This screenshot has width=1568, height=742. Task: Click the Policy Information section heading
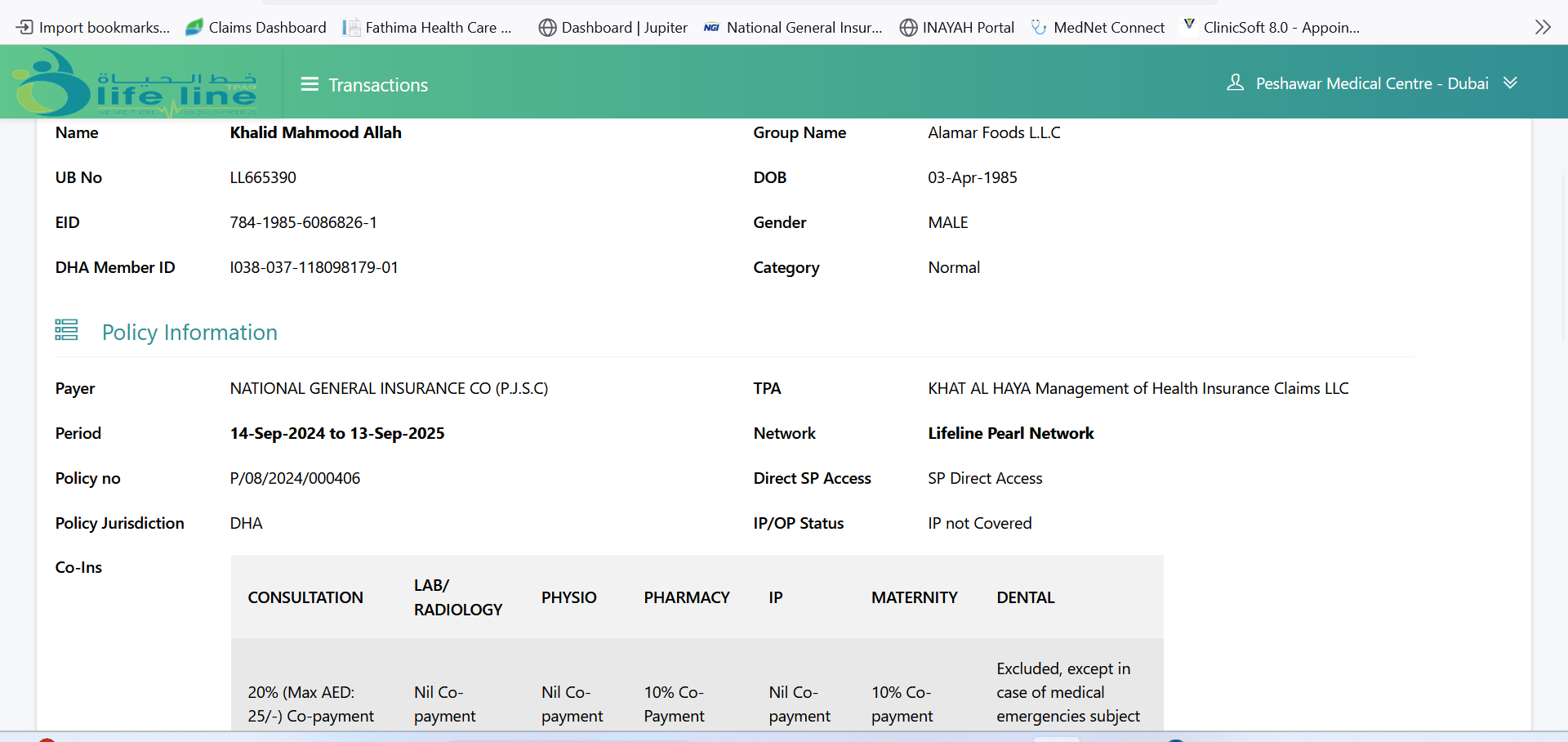pos(189,333)
